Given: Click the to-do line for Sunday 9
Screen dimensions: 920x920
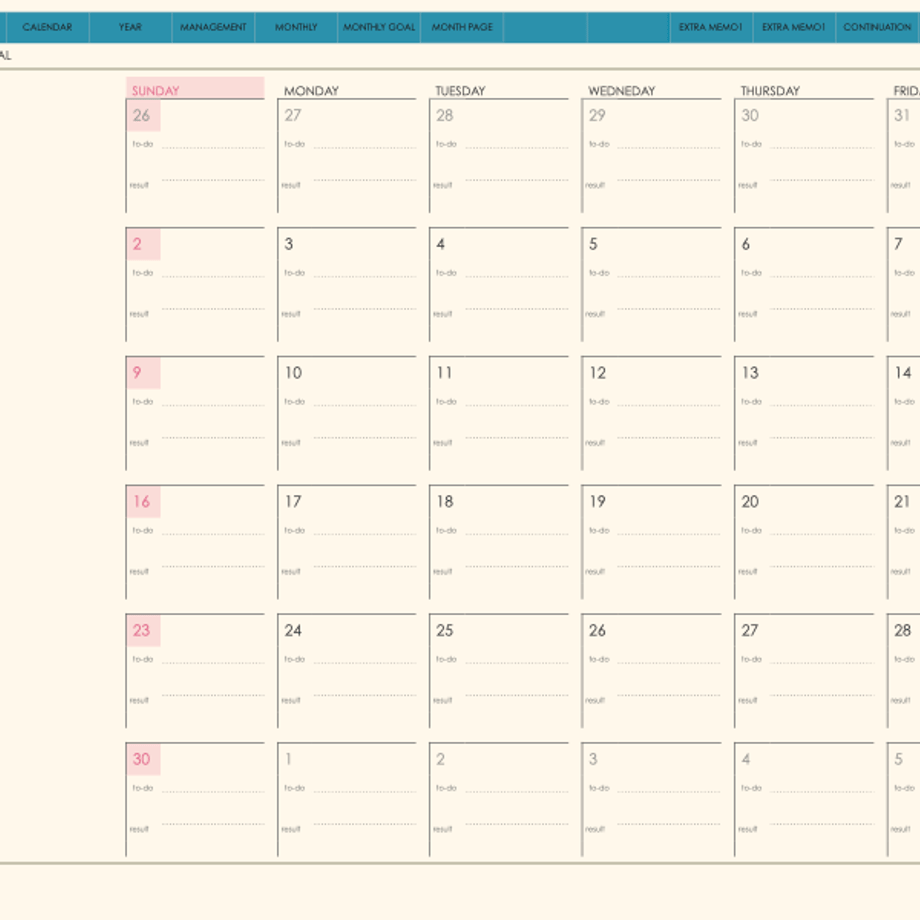Looking at the screenshot, I should [x=212, y=405].
